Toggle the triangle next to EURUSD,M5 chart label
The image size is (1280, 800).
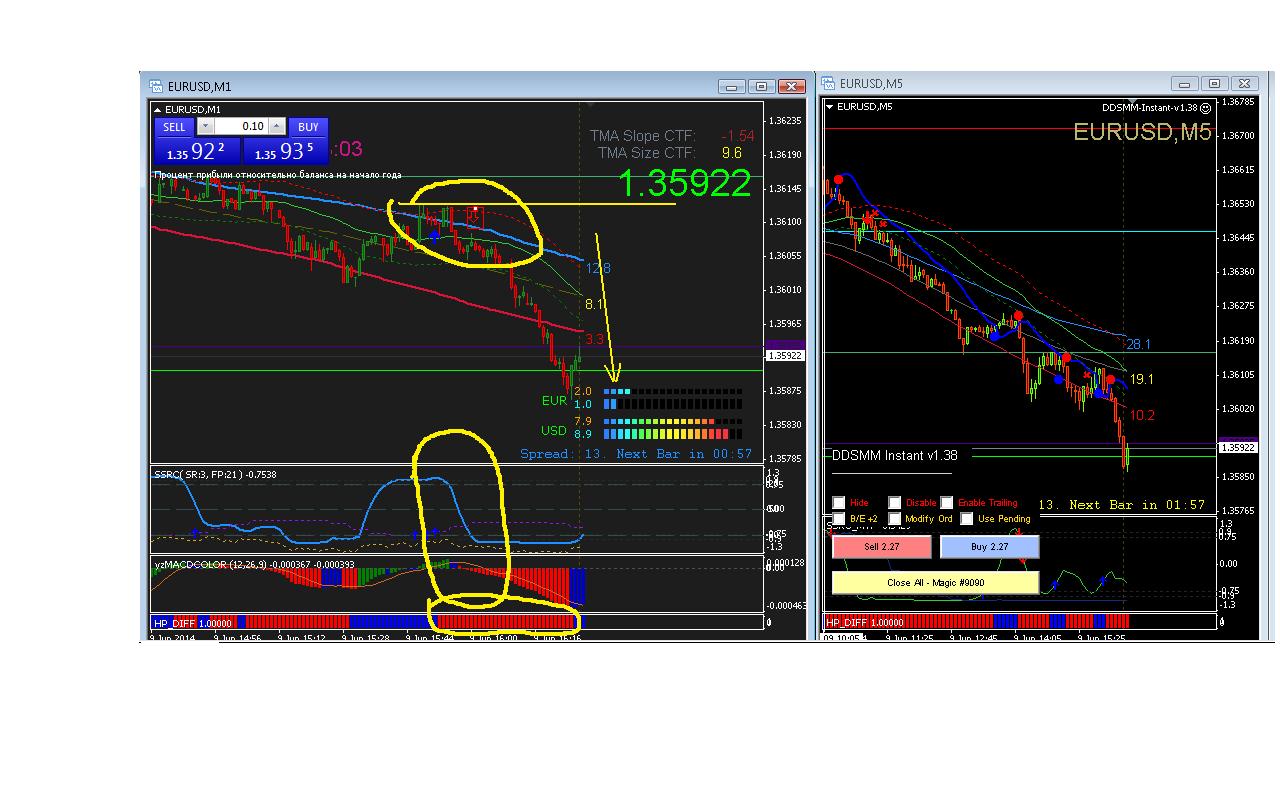[829, 106]
